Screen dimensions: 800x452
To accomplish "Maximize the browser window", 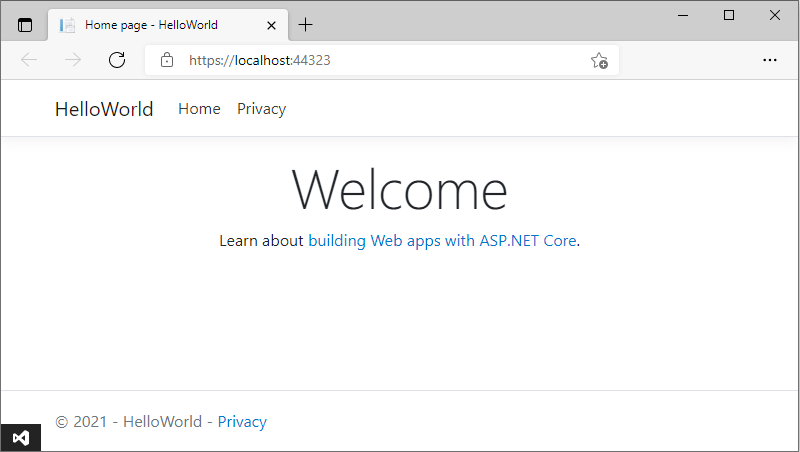I will point(729,15).
